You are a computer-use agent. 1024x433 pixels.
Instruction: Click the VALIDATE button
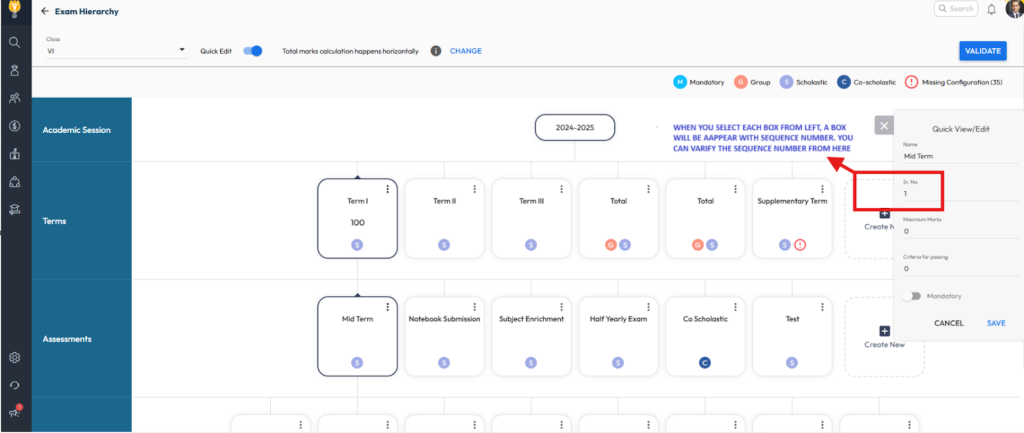[983, 51]
